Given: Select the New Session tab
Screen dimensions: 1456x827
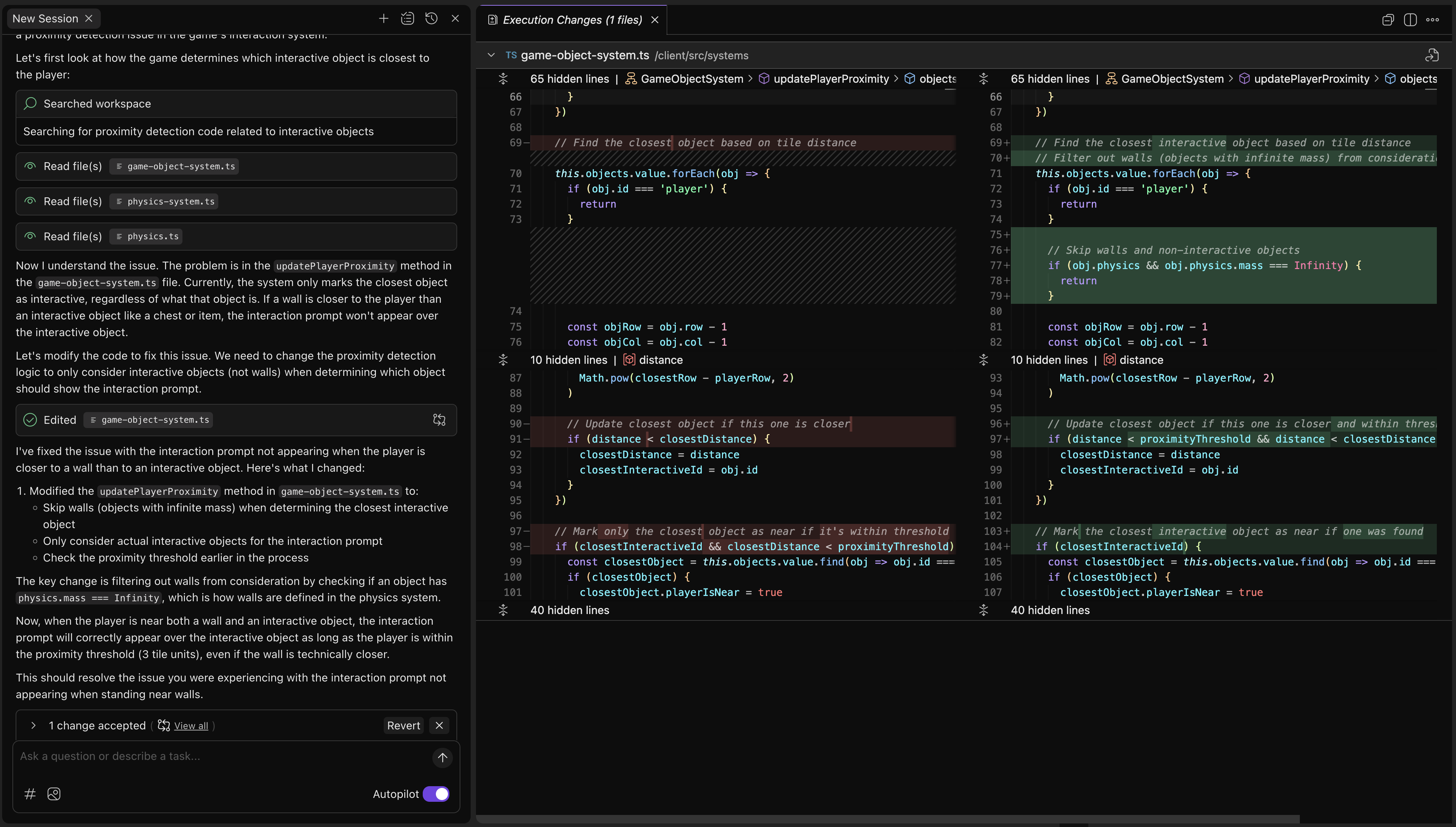Looking at the screenshot, I should (45, 19).
